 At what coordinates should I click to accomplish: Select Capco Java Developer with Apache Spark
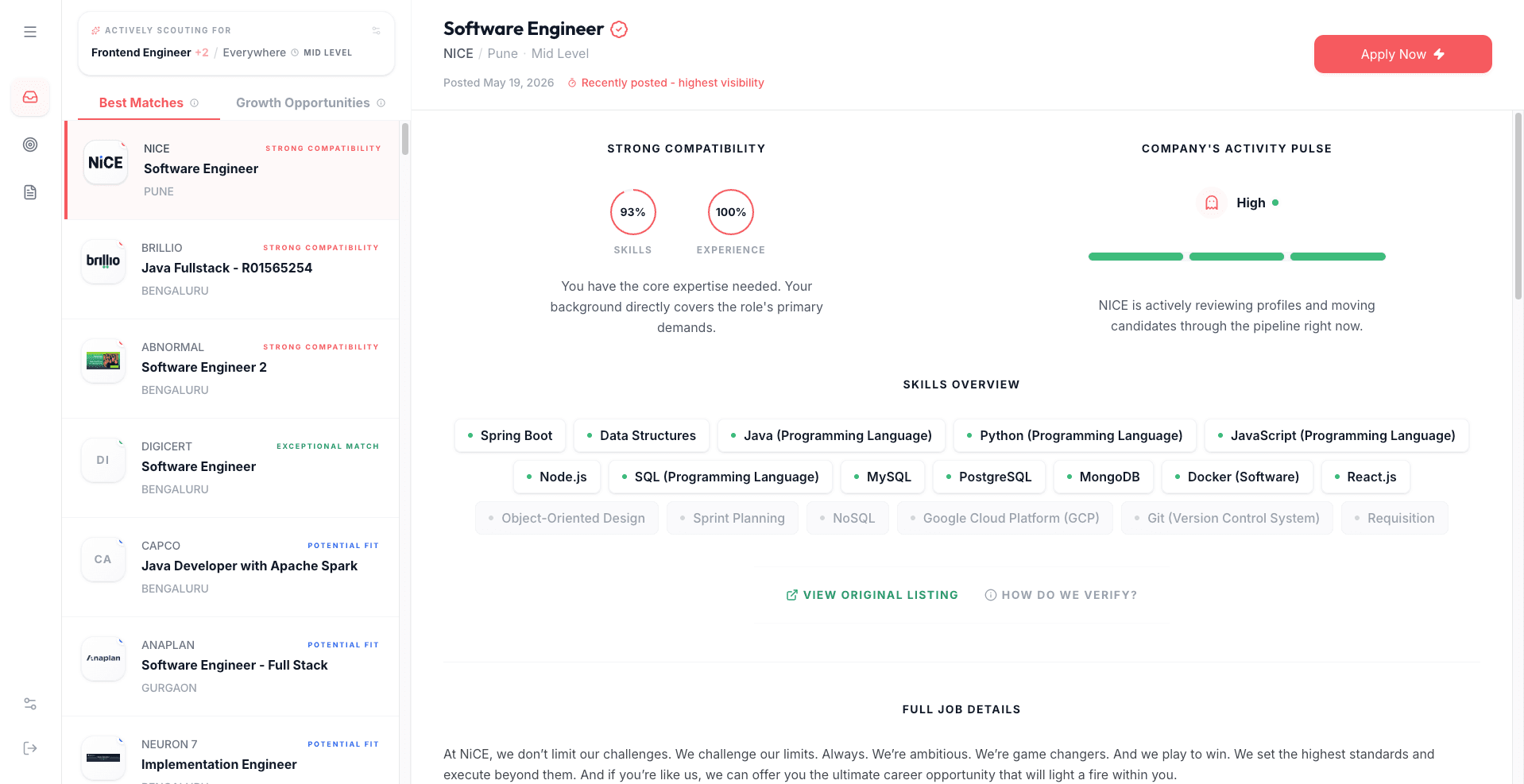(x=231, y=567)
